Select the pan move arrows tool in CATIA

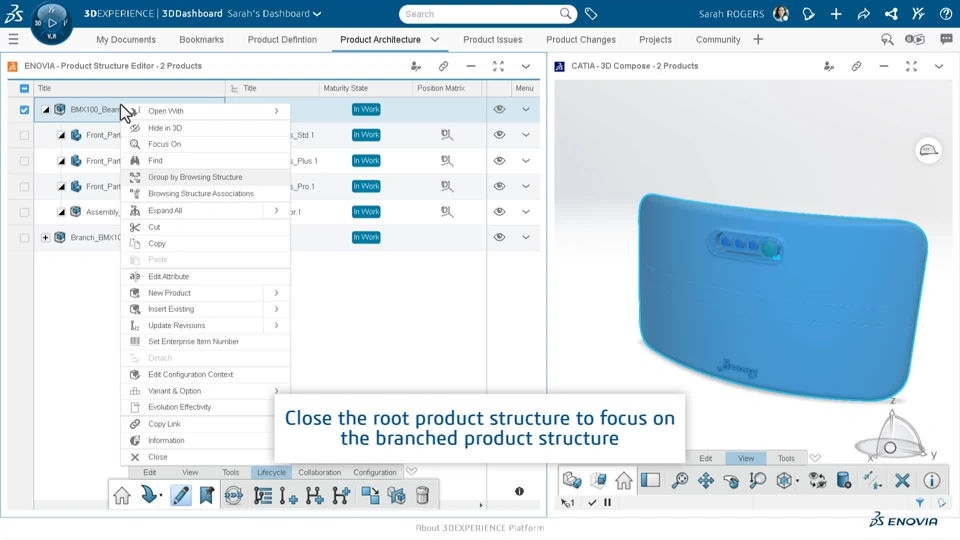pos(705,481)
